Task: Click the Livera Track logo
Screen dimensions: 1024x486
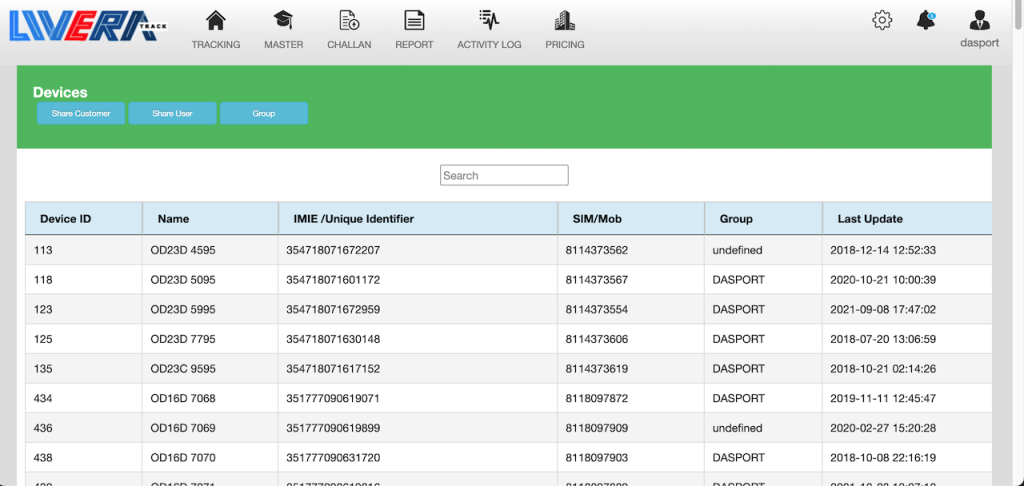Action: click(84, 24)
